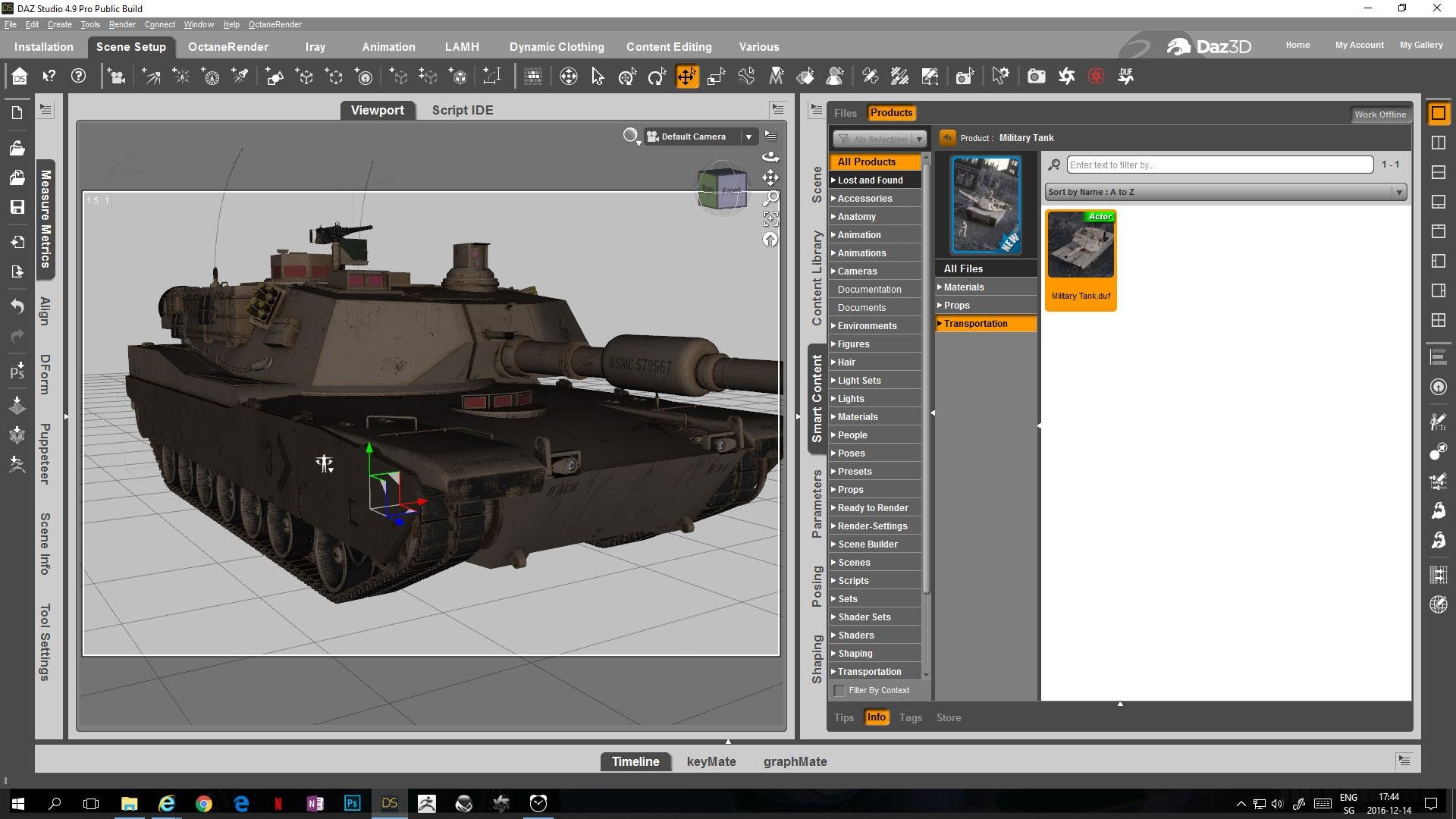Click the My Account link
Viewport: 1456px width, 819px height.
[x=1359, y=45]
